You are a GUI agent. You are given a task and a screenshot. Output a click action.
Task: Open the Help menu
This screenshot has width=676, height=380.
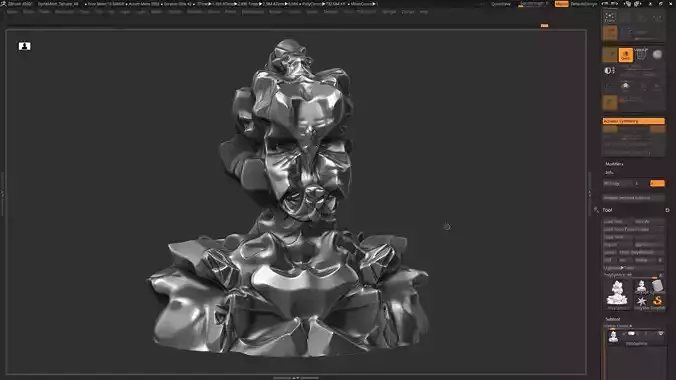424,12
